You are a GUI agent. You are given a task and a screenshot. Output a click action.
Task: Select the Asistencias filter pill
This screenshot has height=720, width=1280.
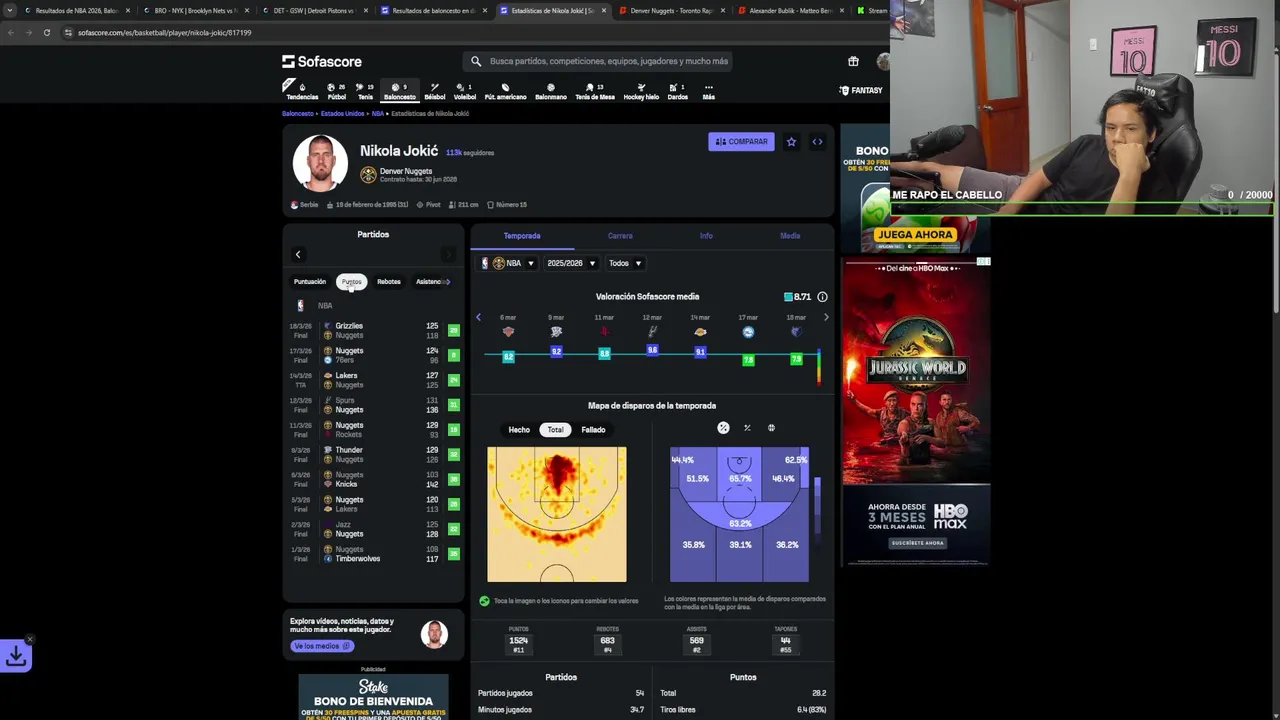(x=429, y=282)
